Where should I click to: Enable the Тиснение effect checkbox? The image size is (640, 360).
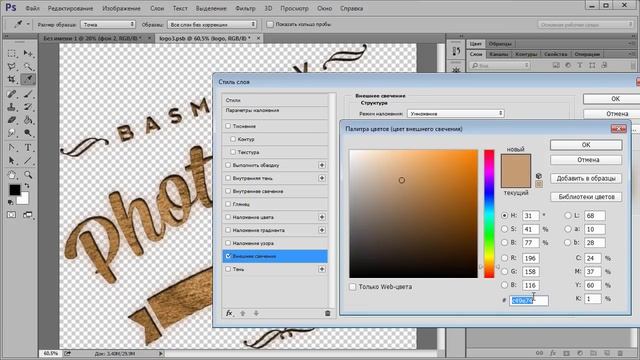coord(228,126)
